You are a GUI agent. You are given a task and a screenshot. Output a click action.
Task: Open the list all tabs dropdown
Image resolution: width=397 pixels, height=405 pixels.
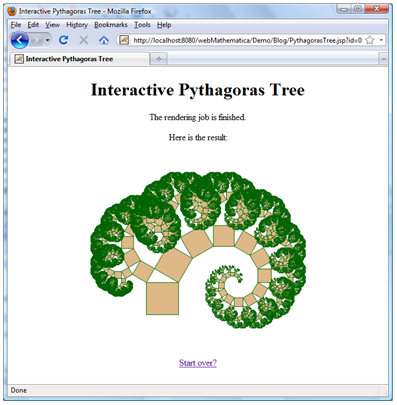point(383,59)
